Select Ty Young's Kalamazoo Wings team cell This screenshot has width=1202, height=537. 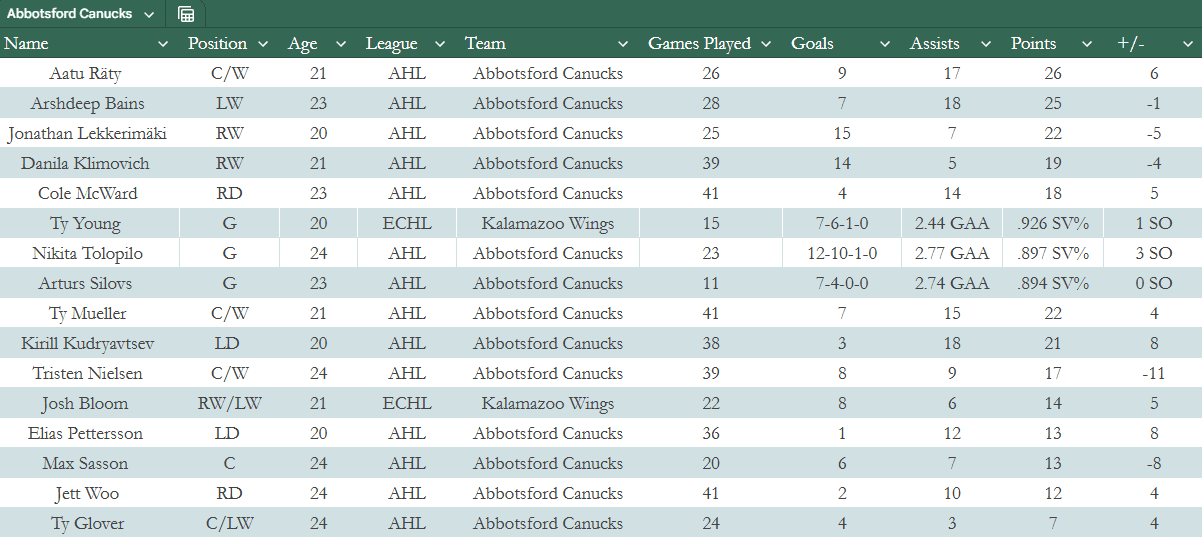tap(548, 224)
